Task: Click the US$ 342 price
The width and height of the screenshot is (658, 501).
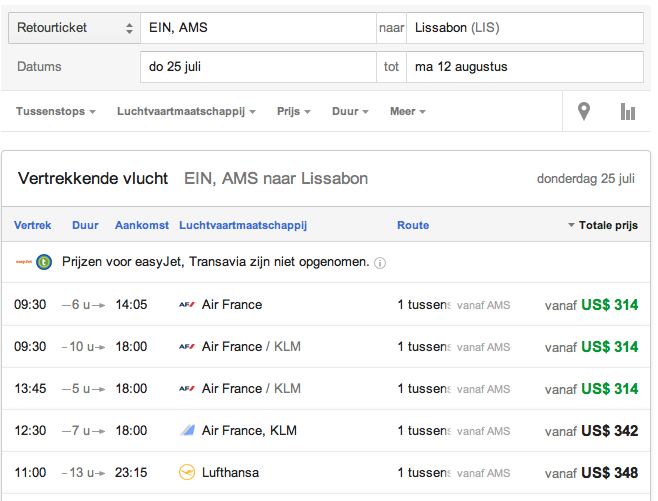Action: pos(609,431)
